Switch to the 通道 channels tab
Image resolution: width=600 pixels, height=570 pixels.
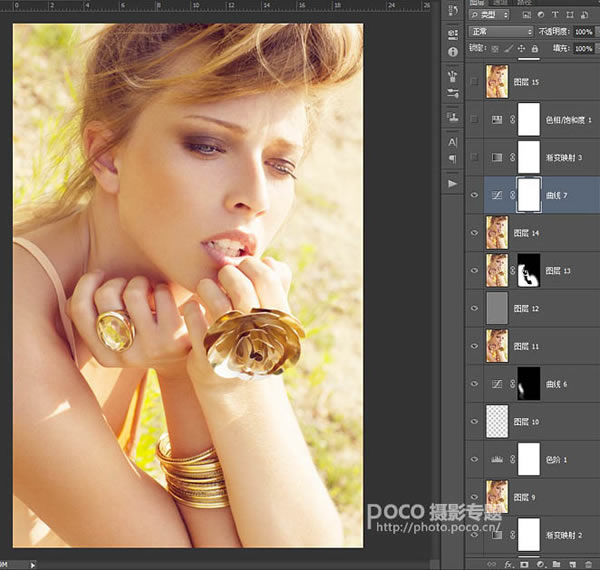[x=500, y=3]
